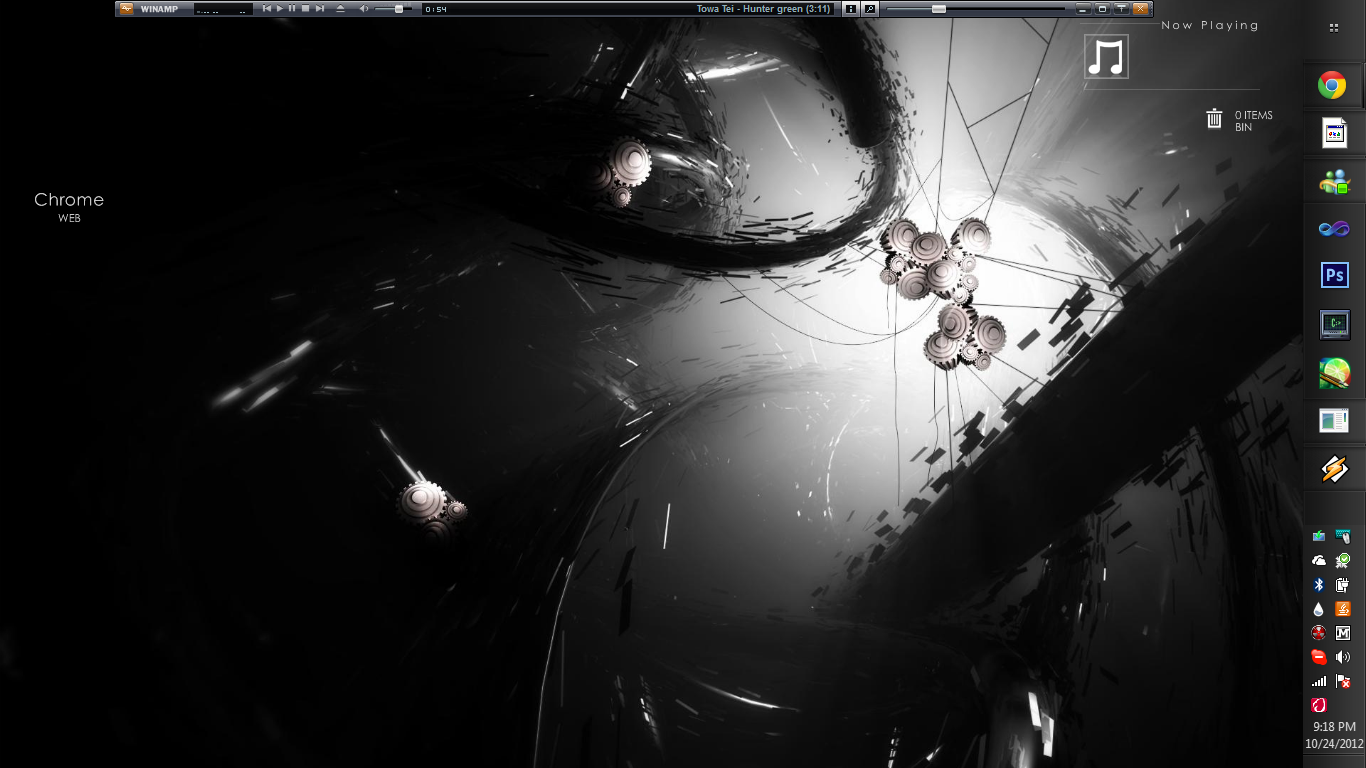Launch Photoshop from the right dock
This screenshot has width=1366, height=768.
click(x=1335, y=274)
